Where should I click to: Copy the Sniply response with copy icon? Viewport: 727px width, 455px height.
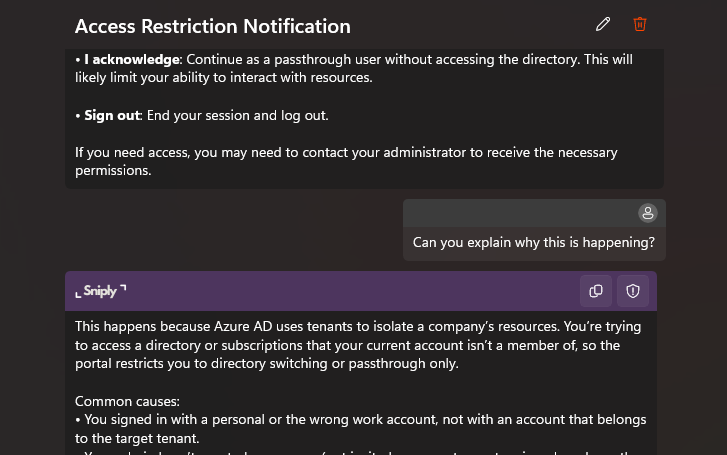click(596, 291)
